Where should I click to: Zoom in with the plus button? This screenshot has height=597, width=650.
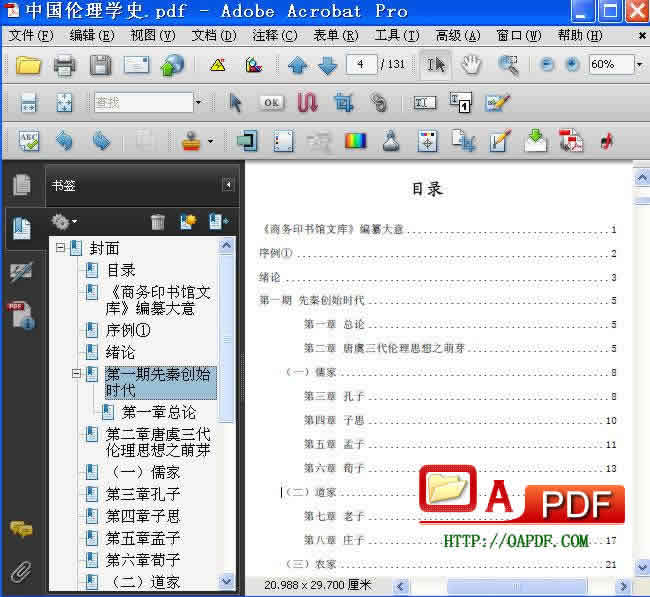pyautogui.click(x=572, y=65)
